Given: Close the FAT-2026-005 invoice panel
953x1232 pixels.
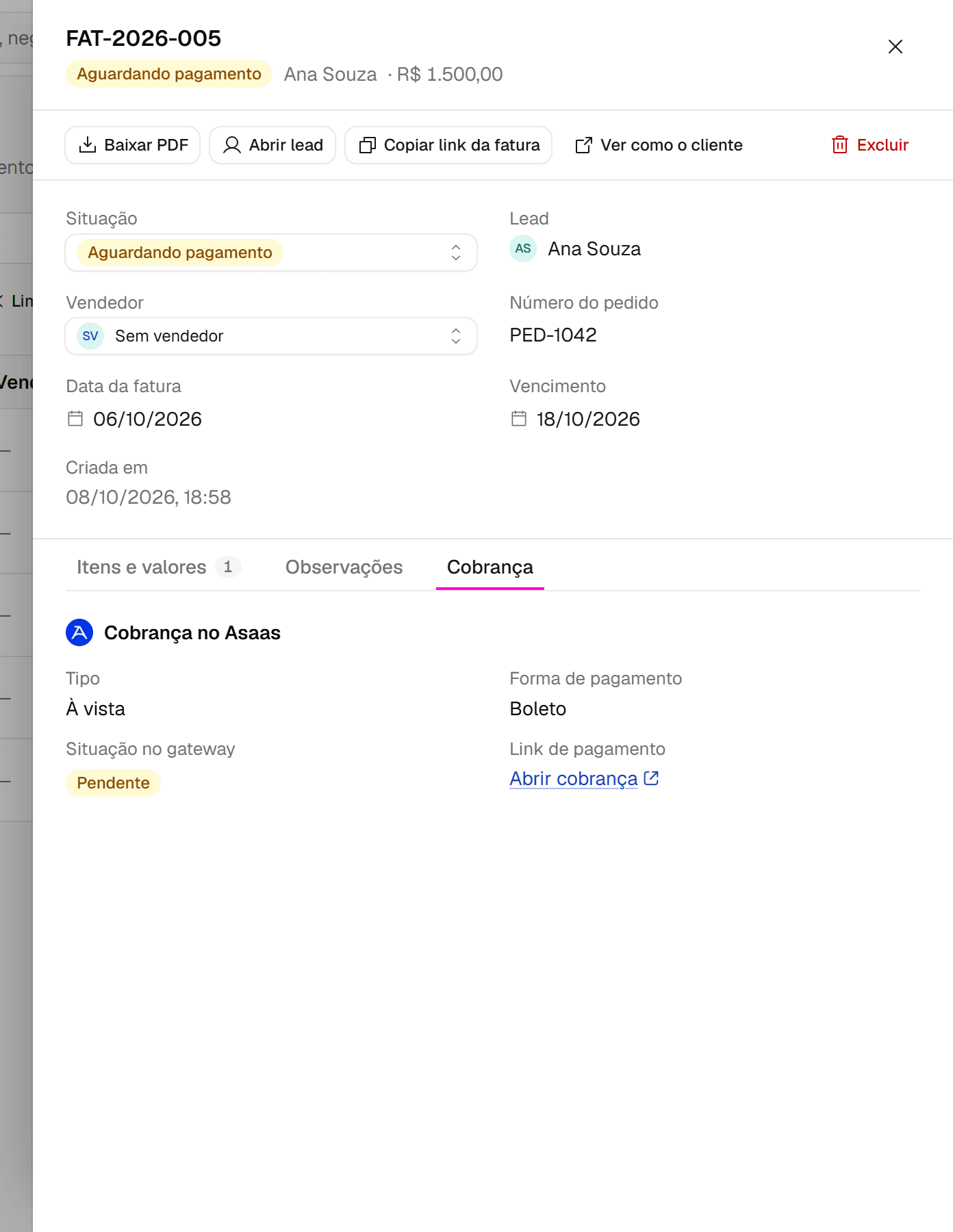Looking at the screenshot, I should tap(895, 47).
